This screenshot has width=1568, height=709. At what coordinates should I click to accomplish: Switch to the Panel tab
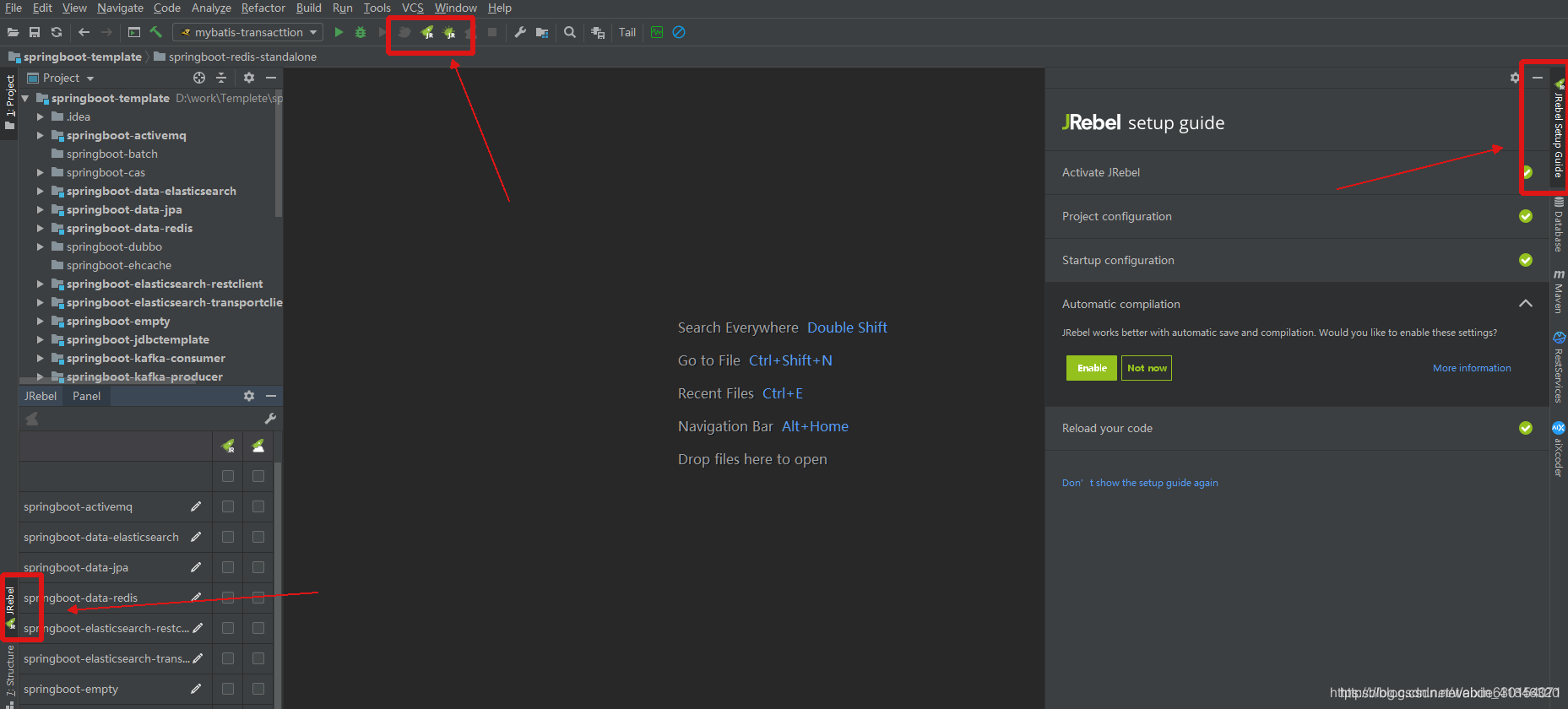click(x=86, y=396)
